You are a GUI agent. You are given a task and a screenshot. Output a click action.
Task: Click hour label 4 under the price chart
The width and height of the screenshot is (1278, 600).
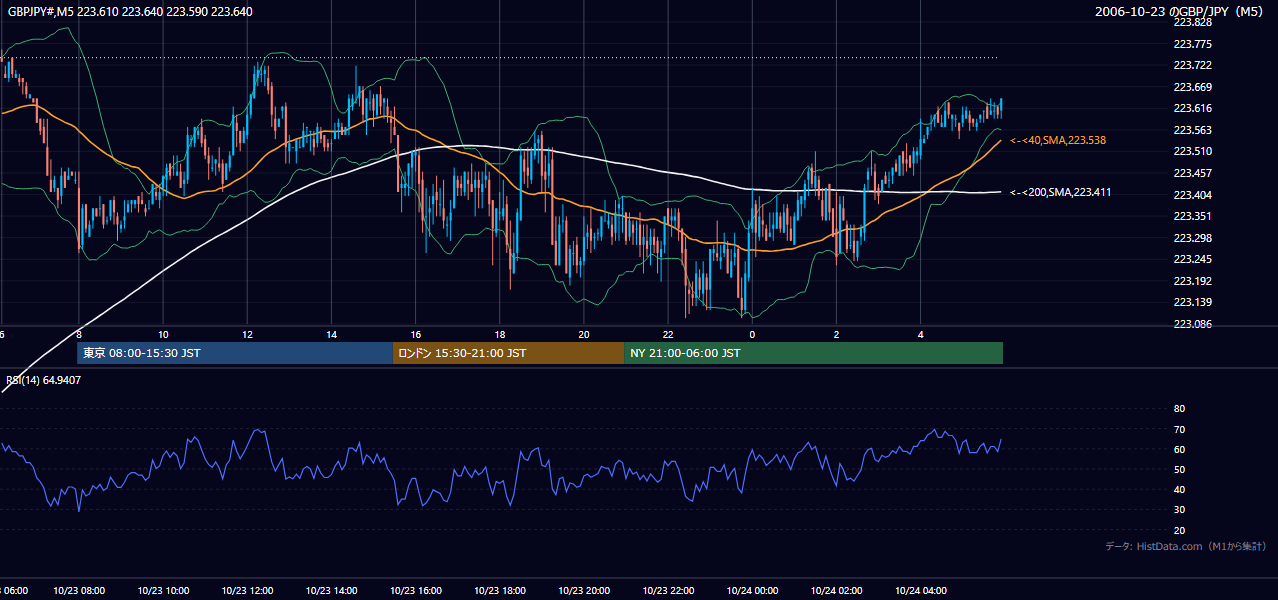coord(920,335)
